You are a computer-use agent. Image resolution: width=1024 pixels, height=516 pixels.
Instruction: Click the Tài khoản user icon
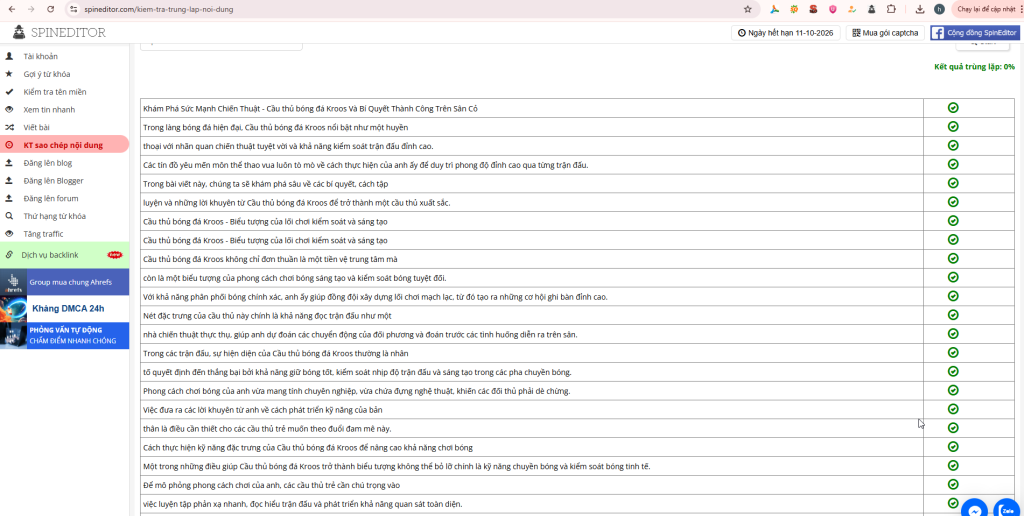click(9, 56)
